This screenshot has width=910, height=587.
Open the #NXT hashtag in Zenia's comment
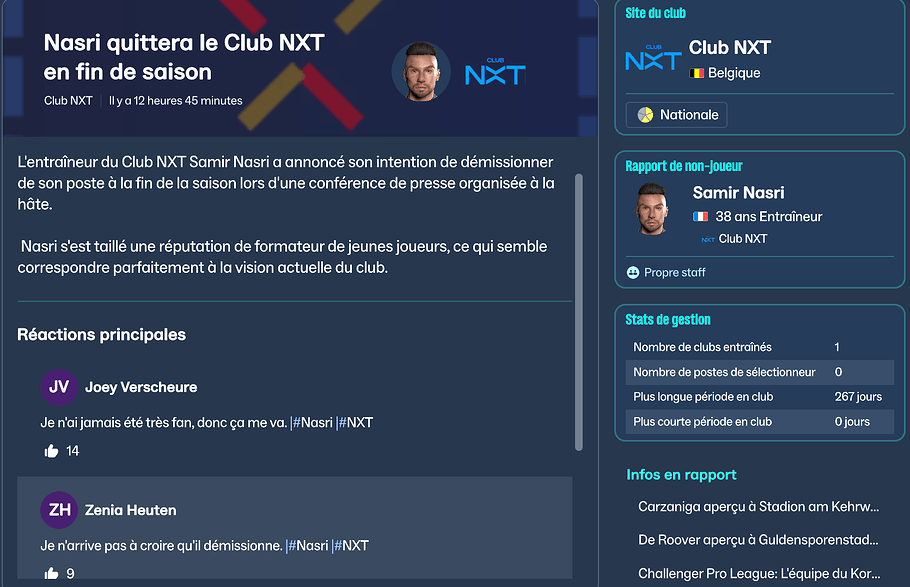(352, 546)
